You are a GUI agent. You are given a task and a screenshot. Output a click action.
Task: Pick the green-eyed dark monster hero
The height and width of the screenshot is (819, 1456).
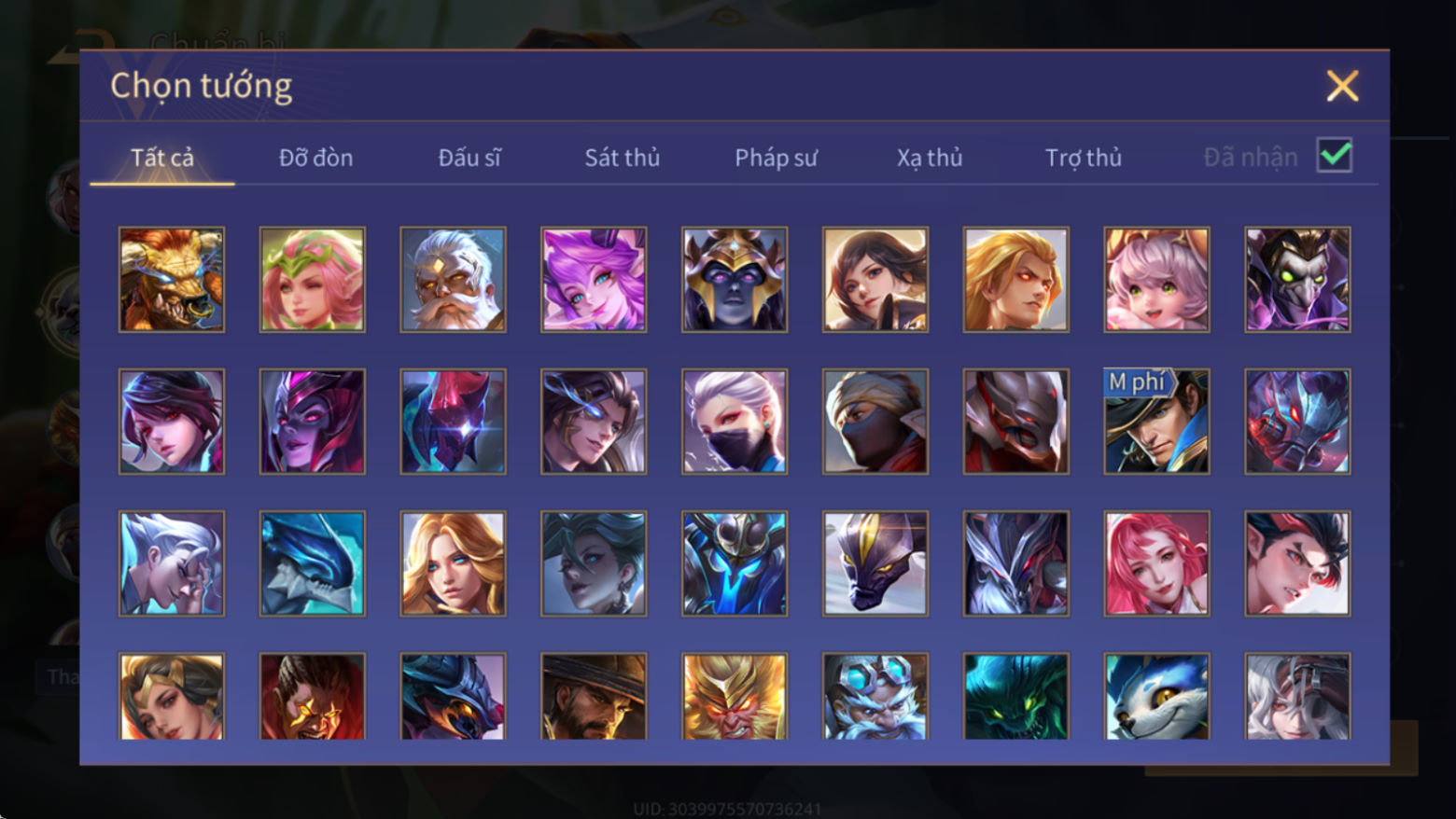1015,696
